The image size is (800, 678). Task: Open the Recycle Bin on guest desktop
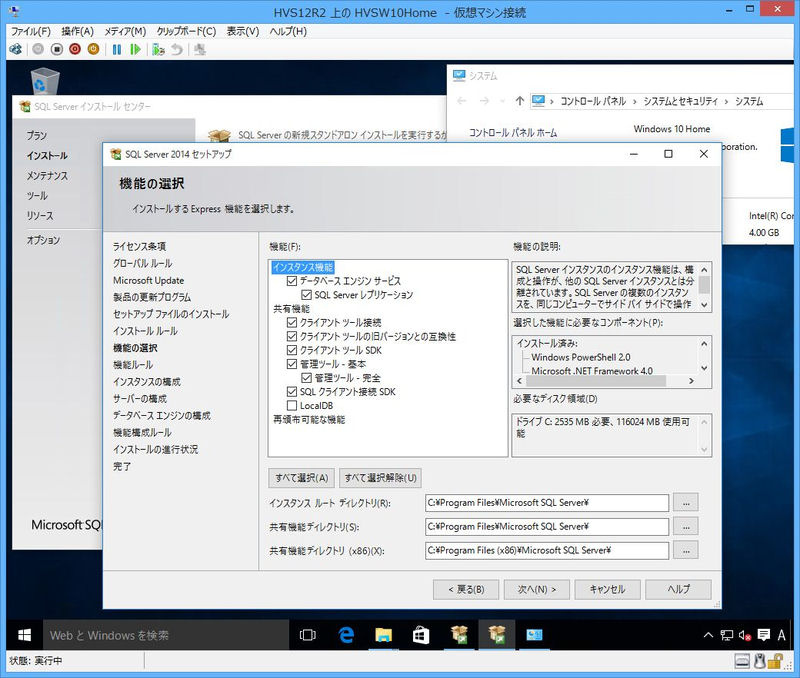pyautogui.click(x=45, y=81)
